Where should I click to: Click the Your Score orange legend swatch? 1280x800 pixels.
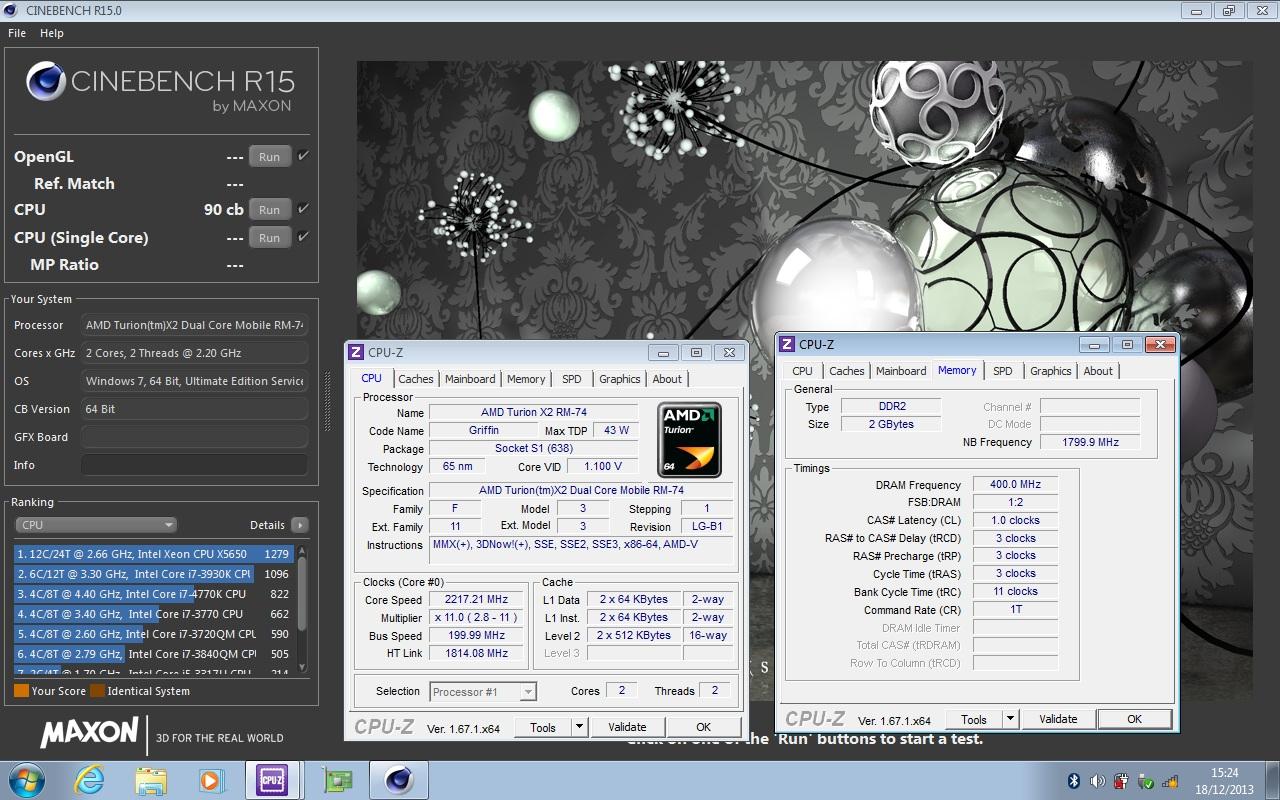tap(21, 691)
